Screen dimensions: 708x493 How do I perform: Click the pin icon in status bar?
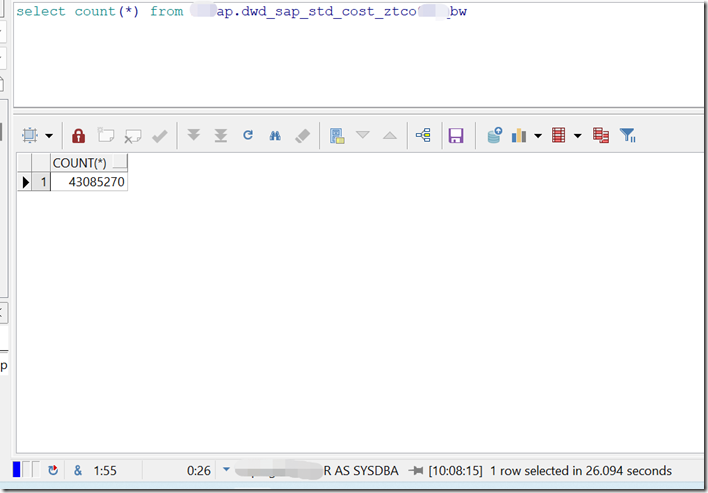(x=416, y=471)
